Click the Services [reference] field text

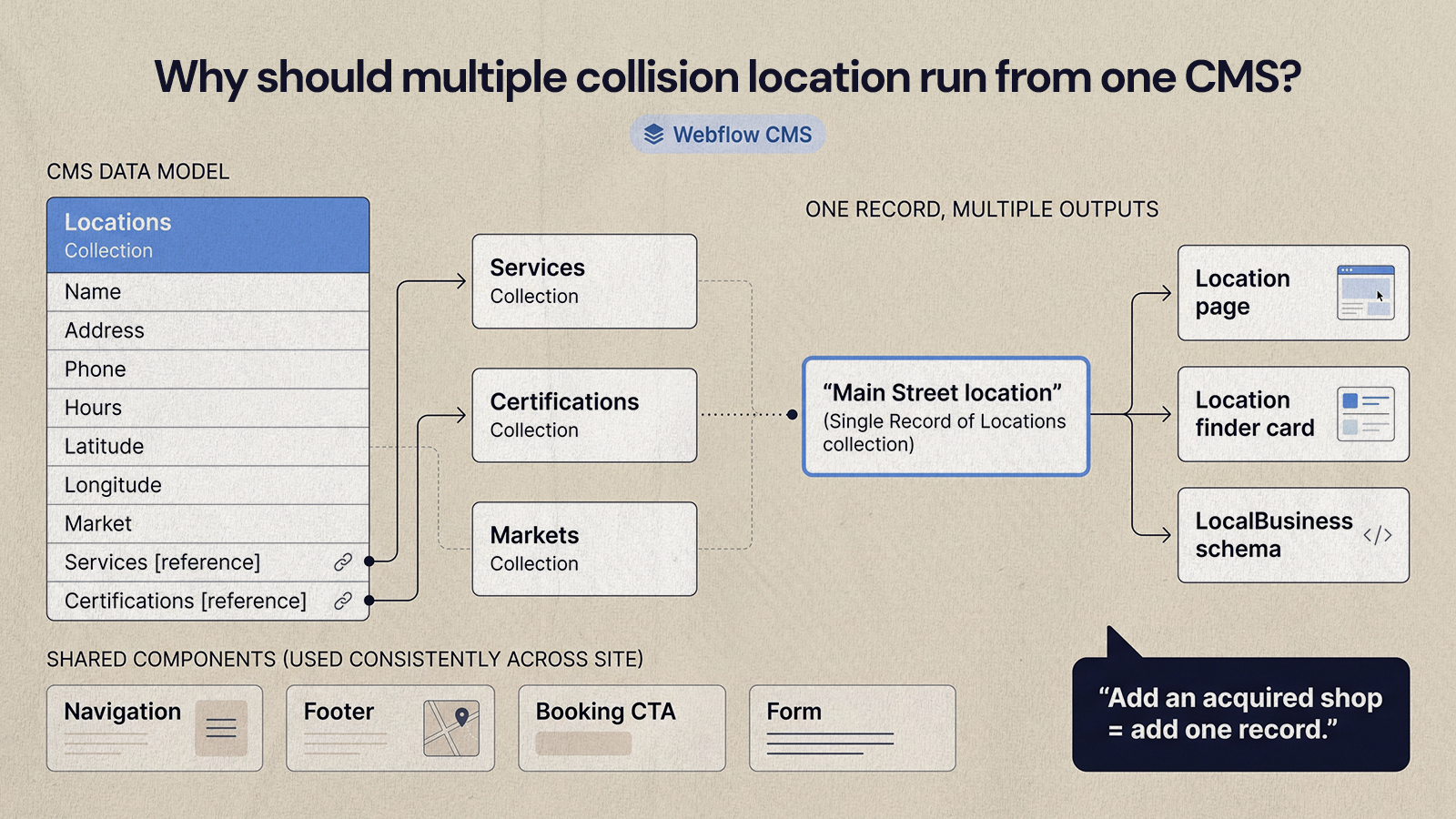(162, 562)
